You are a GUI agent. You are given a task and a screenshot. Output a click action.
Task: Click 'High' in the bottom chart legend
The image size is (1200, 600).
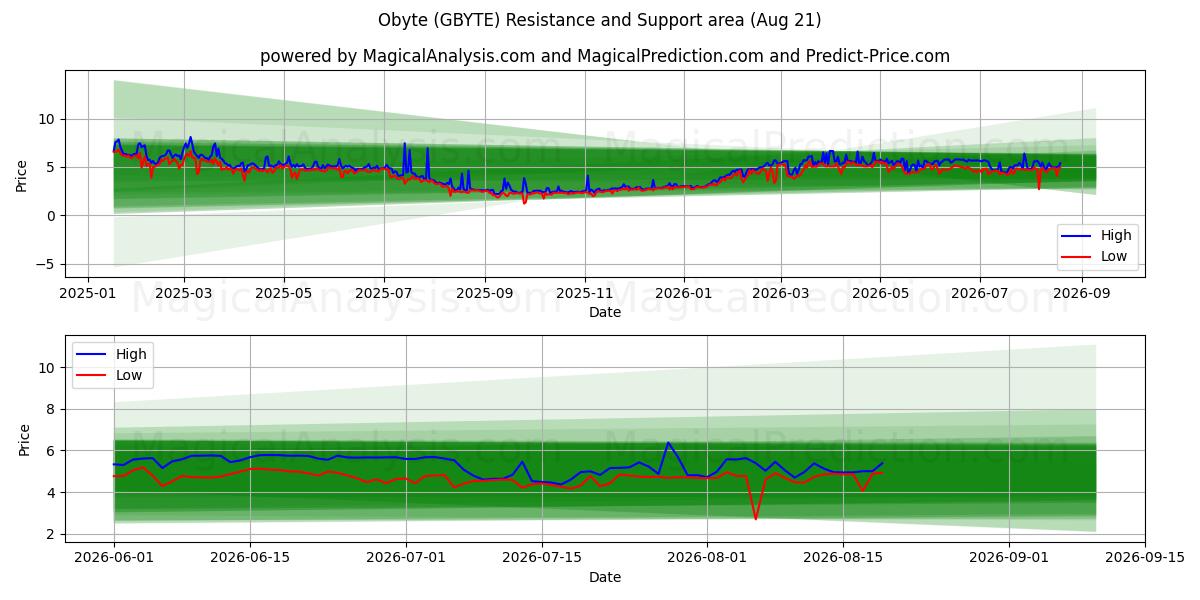(x=130, y=354)
